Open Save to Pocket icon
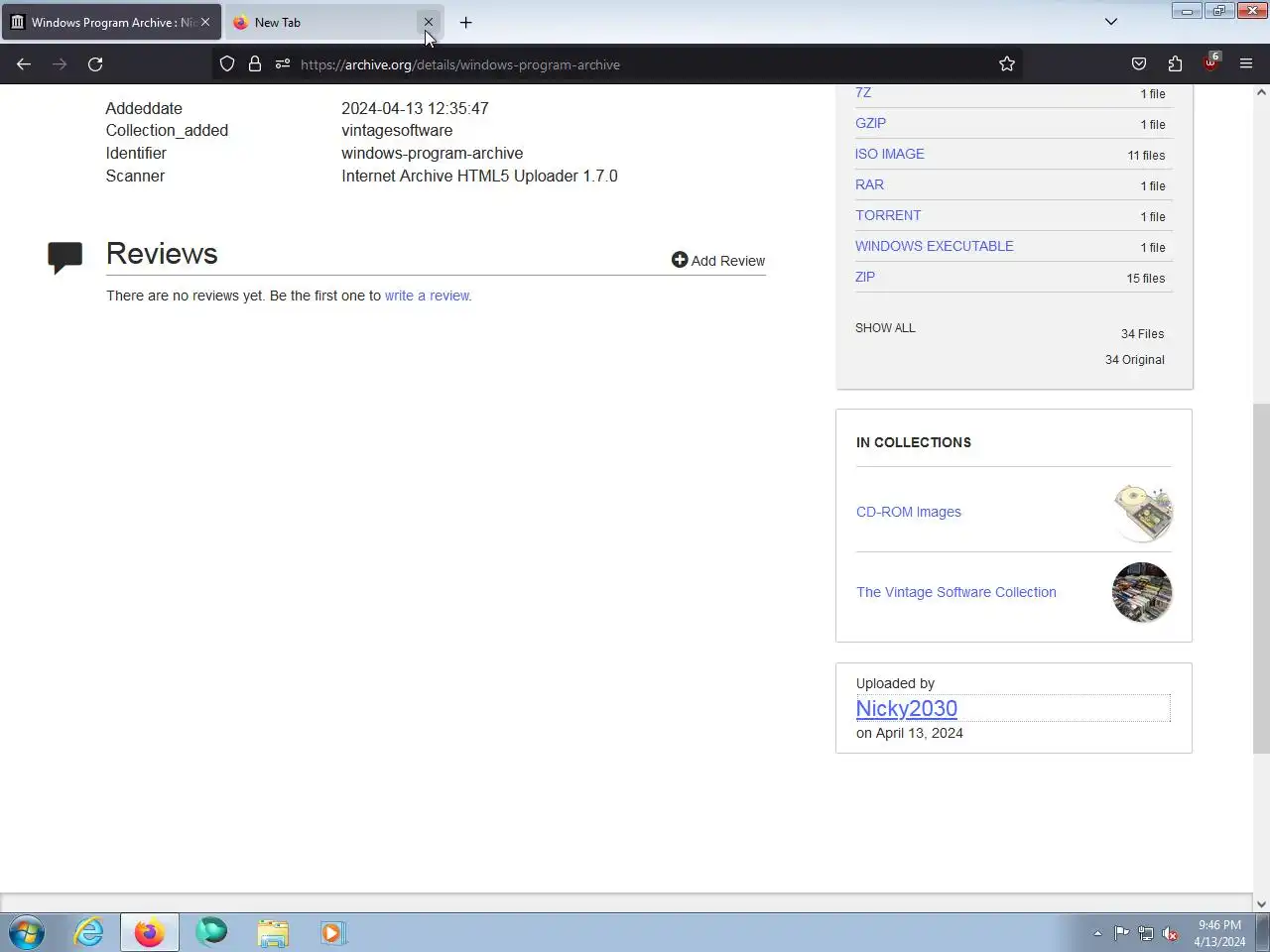 pos(1139,64)
